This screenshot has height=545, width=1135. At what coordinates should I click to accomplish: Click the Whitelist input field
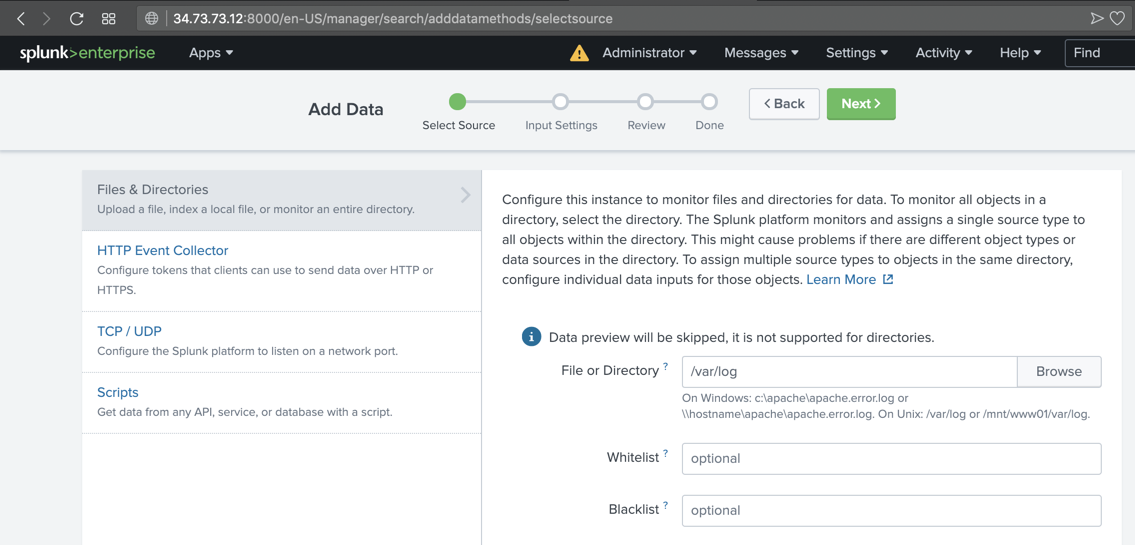coord(891,459)
